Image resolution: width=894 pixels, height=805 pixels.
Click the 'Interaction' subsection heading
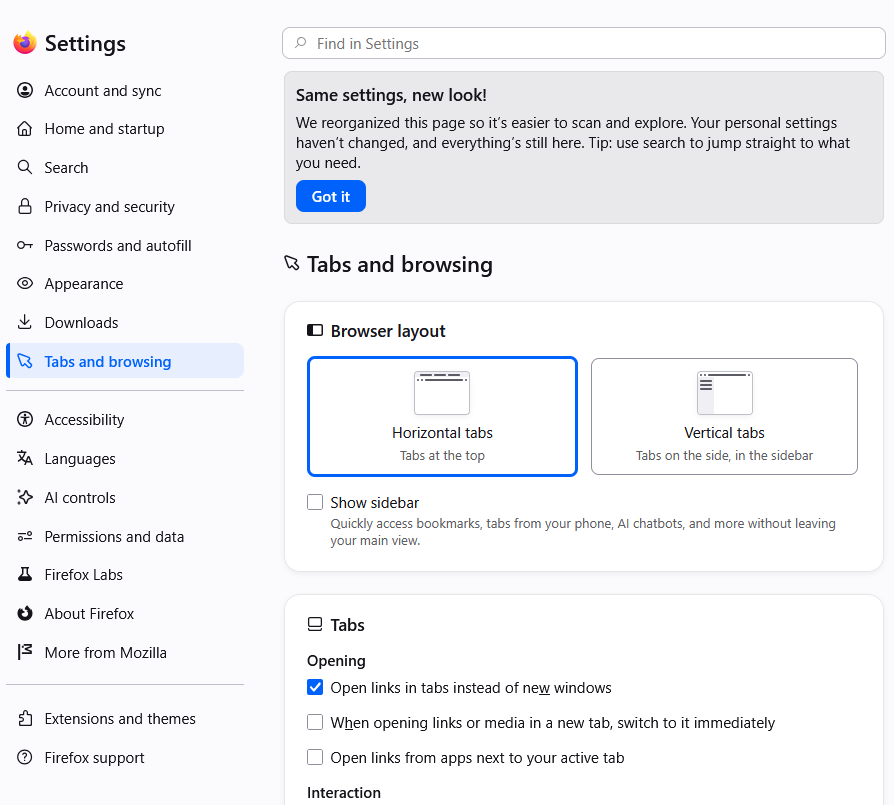(344, 792)
